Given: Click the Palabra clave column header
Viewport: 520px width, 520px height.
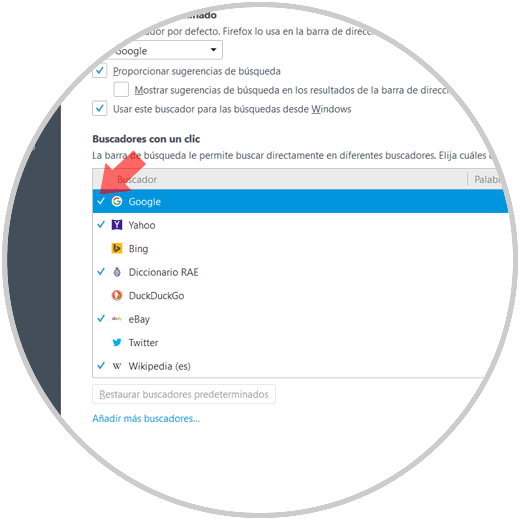Looking at the screenshot, I should pyautogui.click(x=488, y=179).
